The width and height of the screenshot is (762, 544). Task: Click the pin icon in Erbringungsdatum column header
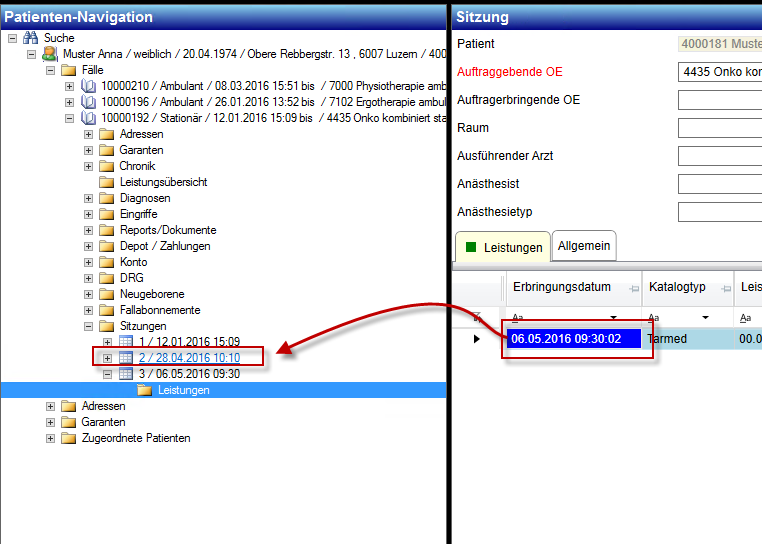tap(634, 289)
